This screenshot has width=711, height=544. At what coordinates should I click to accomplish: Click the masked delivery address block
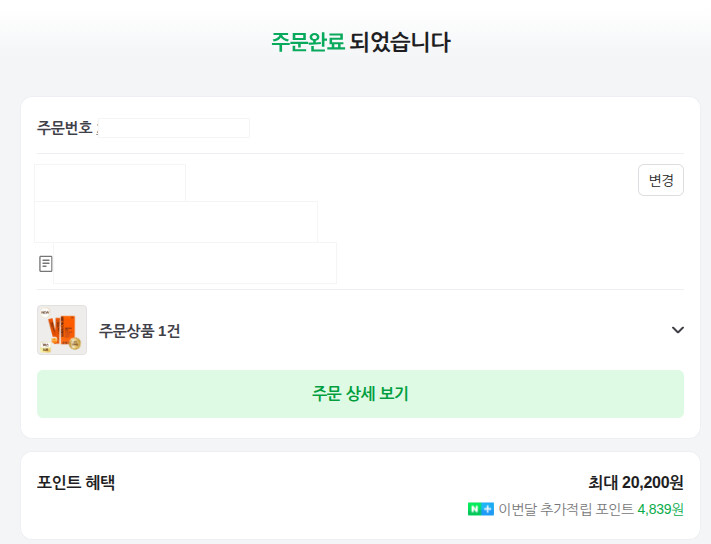tap(176, 222)
